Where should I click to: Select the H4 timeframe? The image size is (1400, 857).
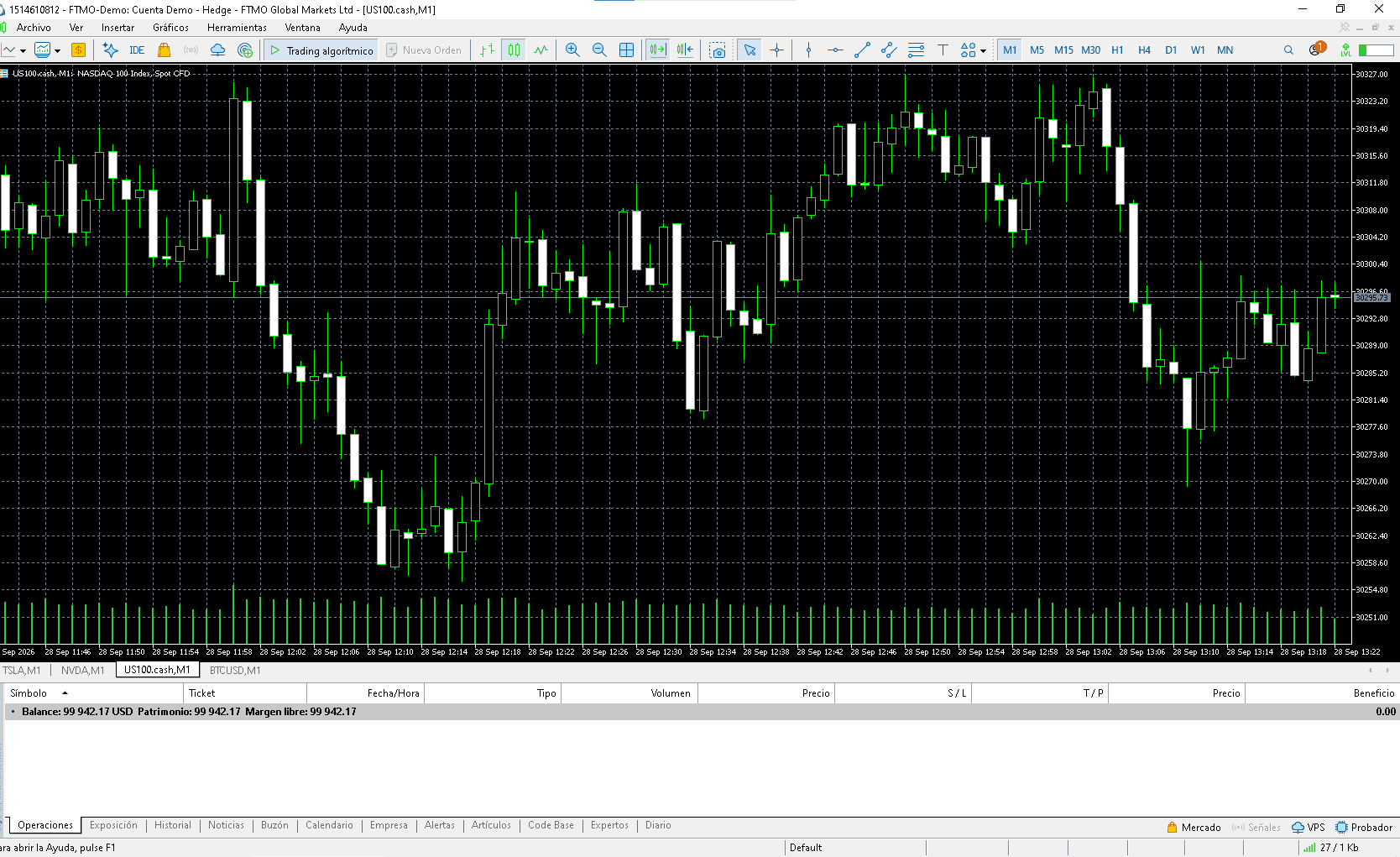click(1144, 50)
